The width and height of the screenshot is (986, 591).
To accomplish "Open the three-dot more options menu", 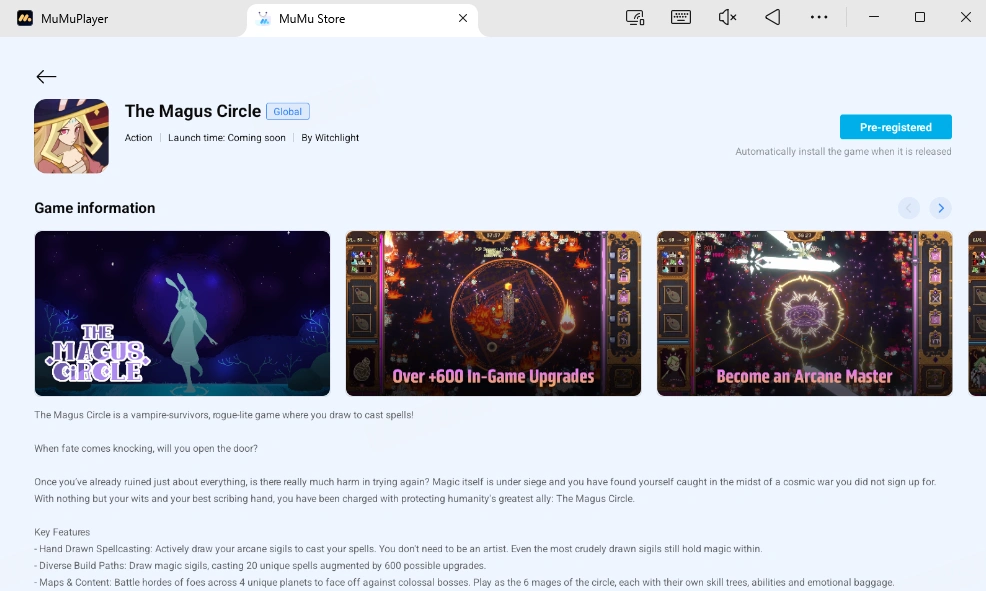I will [x=819, y=18].
